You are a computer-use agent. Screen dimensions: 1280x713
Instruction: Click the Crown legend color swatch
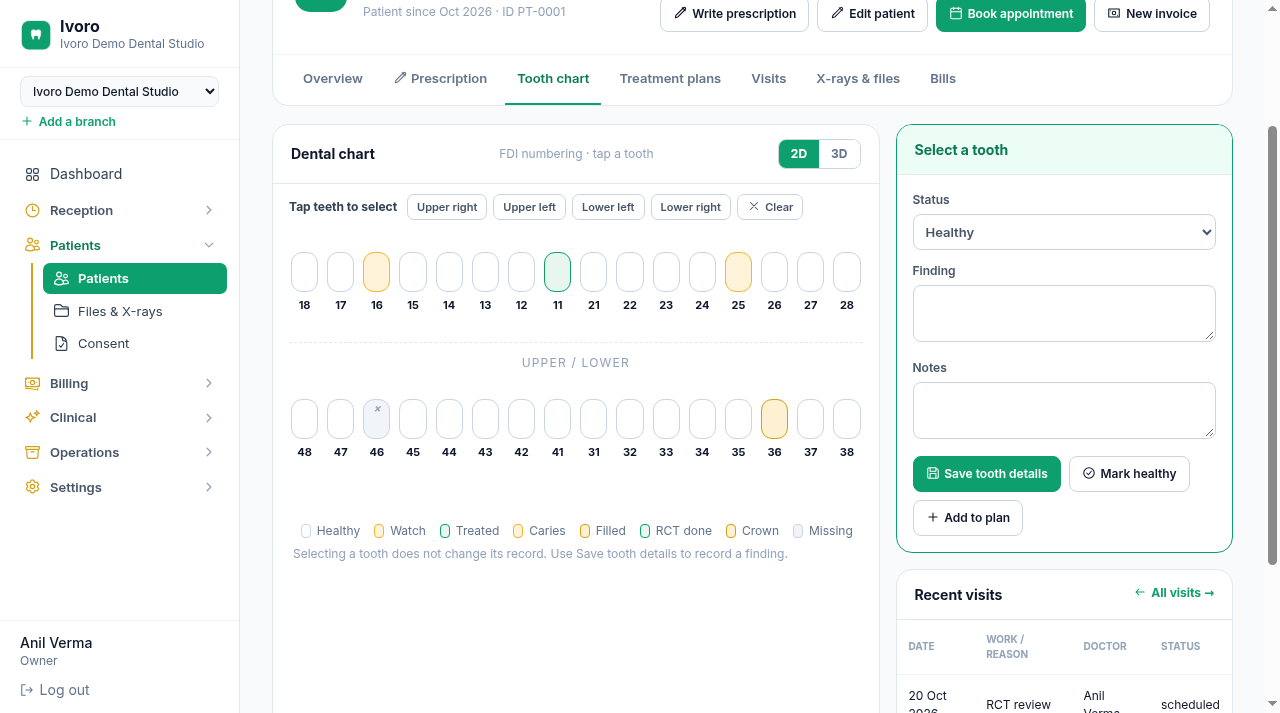731,531
